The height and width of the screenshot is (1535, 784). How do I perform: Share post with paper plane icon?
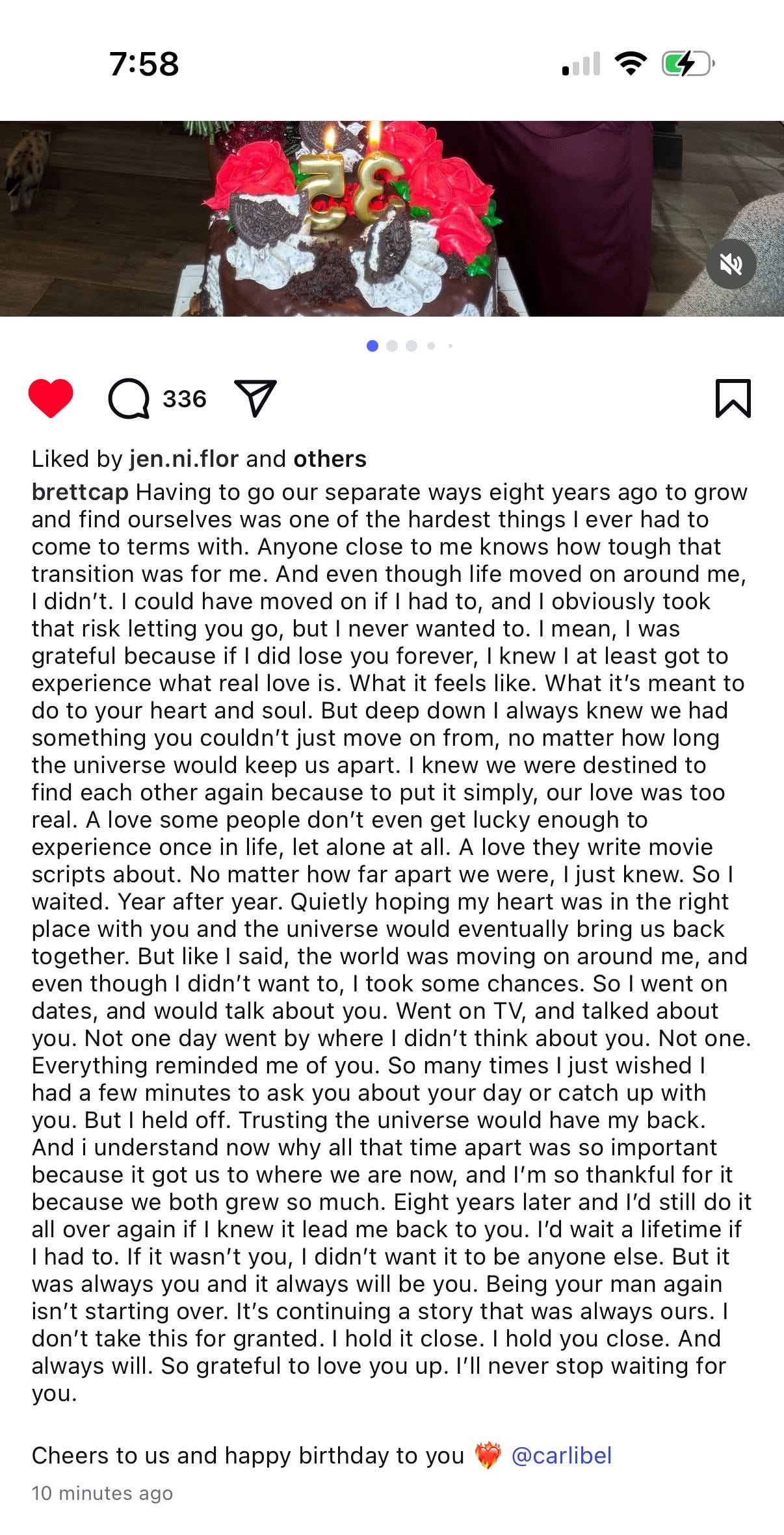[x=255, y=398]
